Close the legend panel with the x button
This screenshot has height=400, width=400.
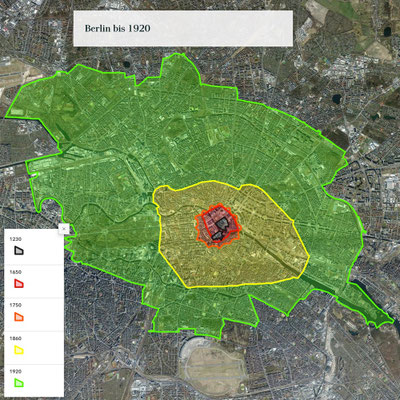[64, 229]
